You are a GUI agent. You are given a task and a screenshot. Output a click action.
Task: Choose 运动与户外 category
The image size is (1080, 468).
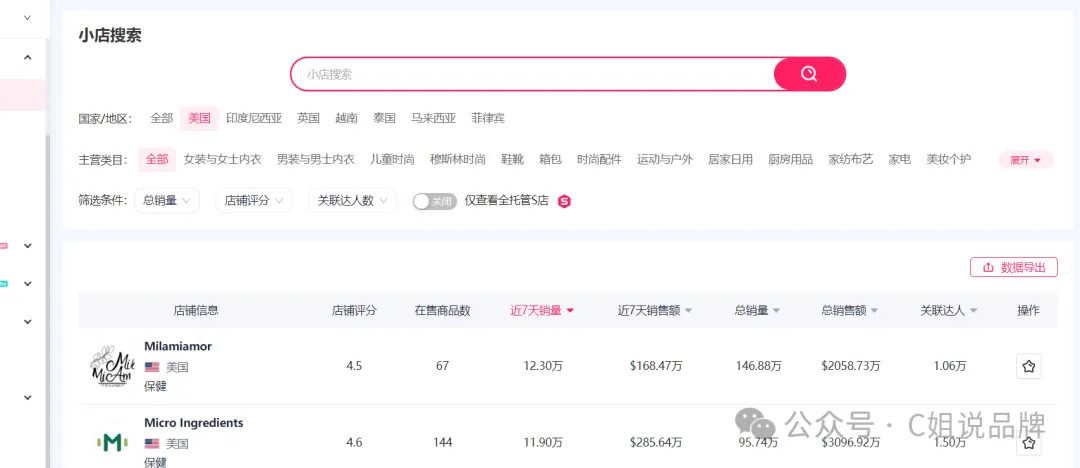pyautogui.click(x=665, y=160)
